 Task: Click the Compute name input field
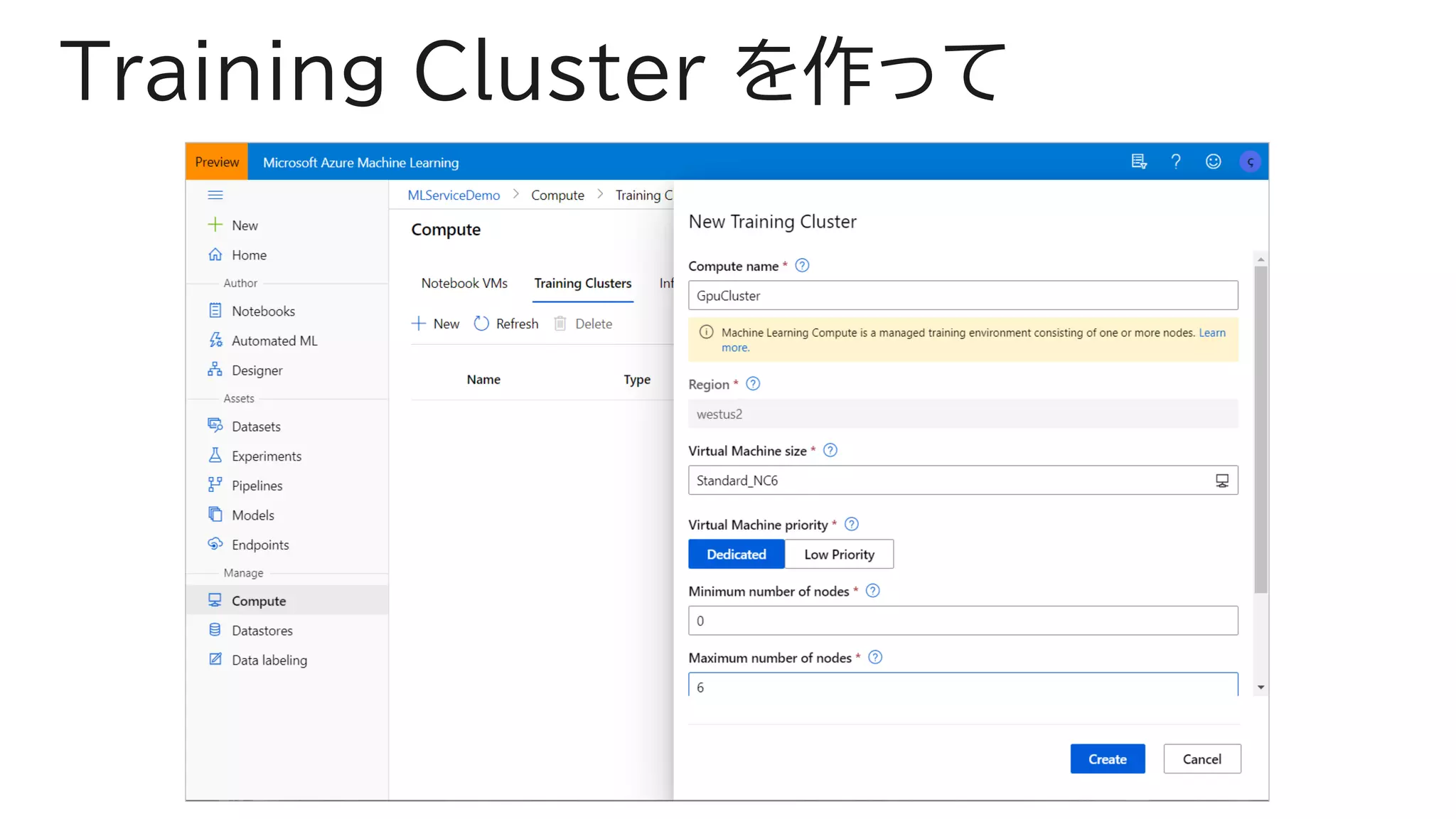[x=963, y=296]
